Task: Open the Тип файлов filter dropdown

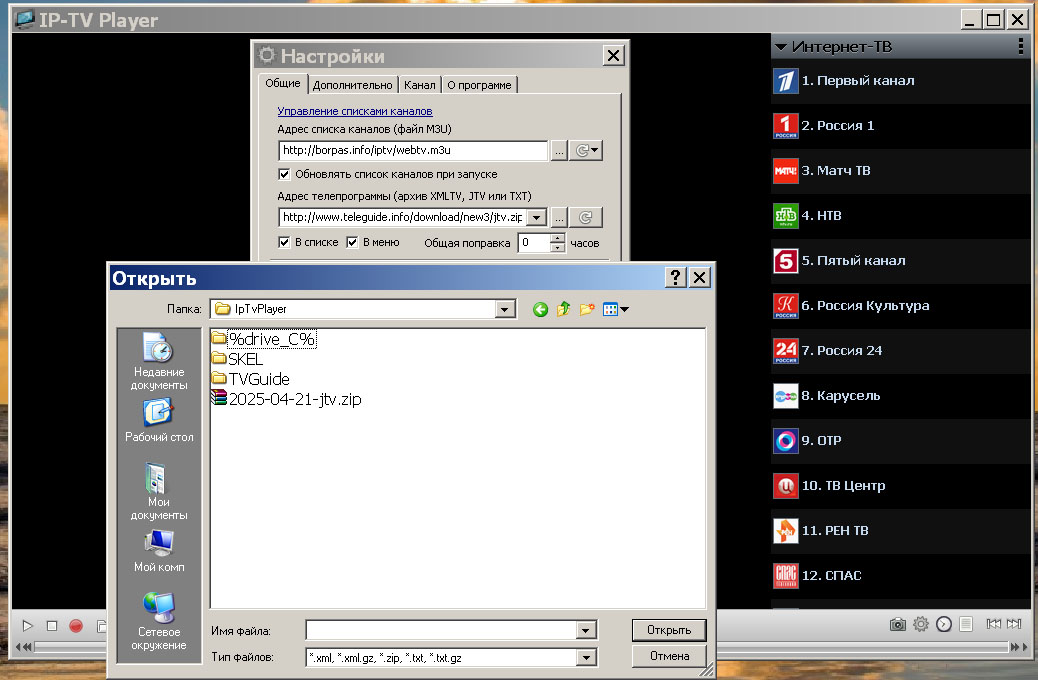Action: click(586, 658)
